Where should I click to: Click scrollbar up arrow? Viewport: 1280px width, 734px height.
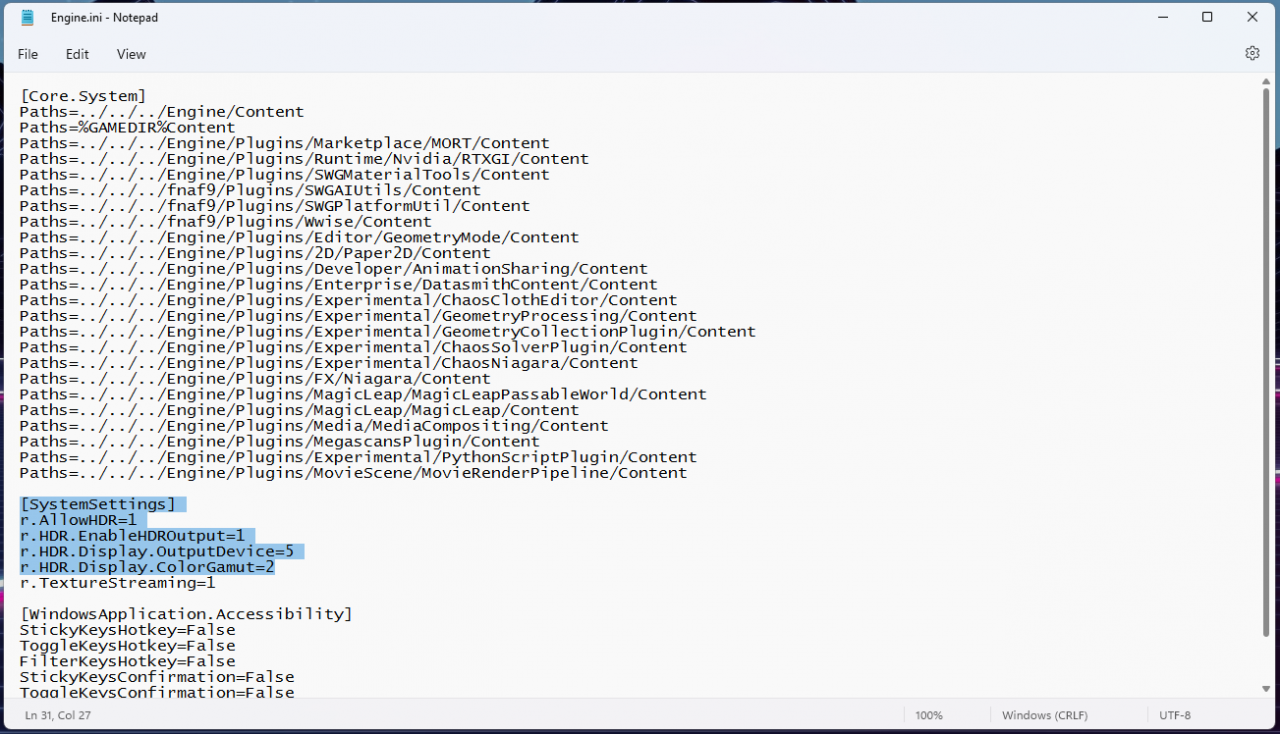pos(1266,83)
